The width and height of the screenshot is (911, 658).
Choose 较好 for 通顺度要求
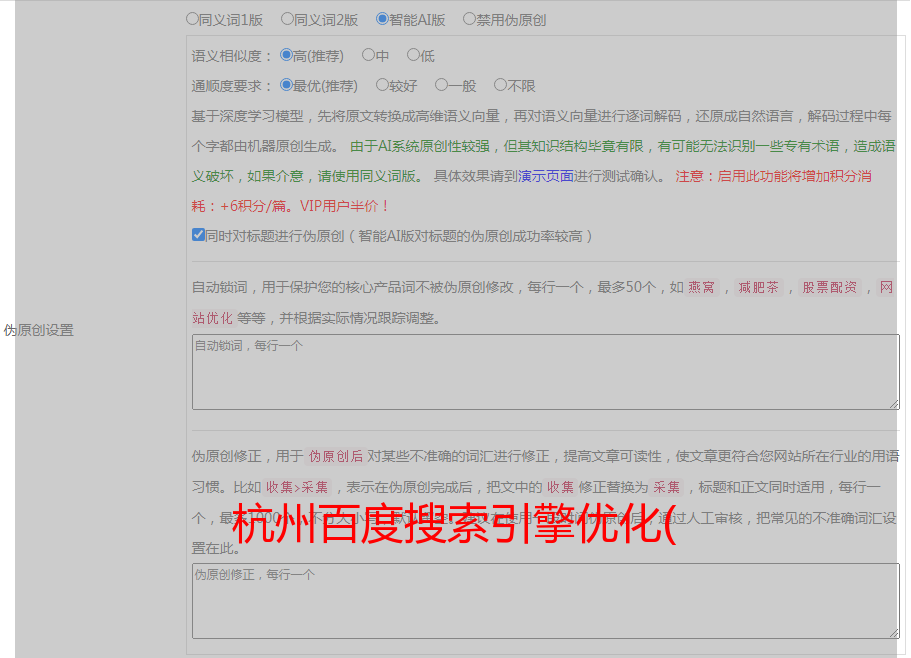coord(382,85)
